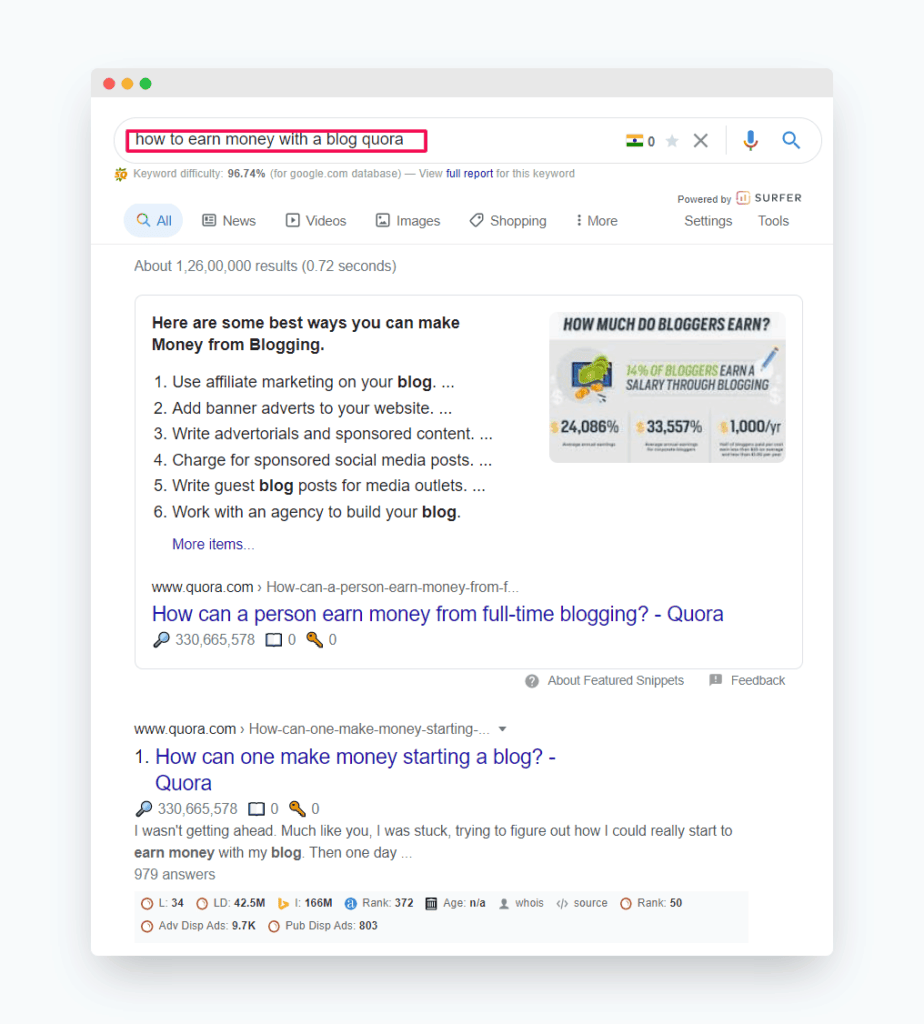
Task: Click the key icon under first result
Action: click(x=297, y=808)
